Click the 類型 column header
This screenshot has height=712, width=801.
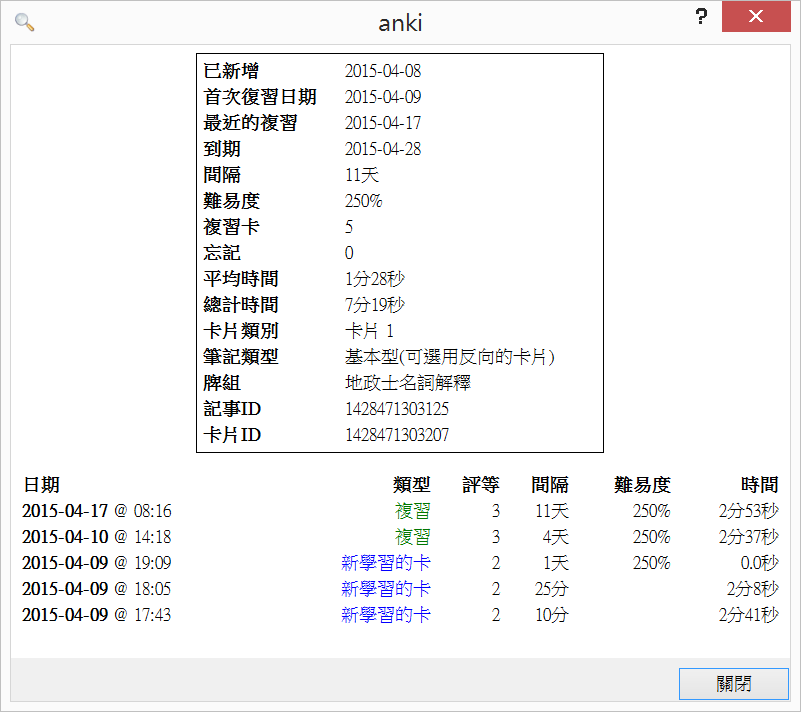412,485
